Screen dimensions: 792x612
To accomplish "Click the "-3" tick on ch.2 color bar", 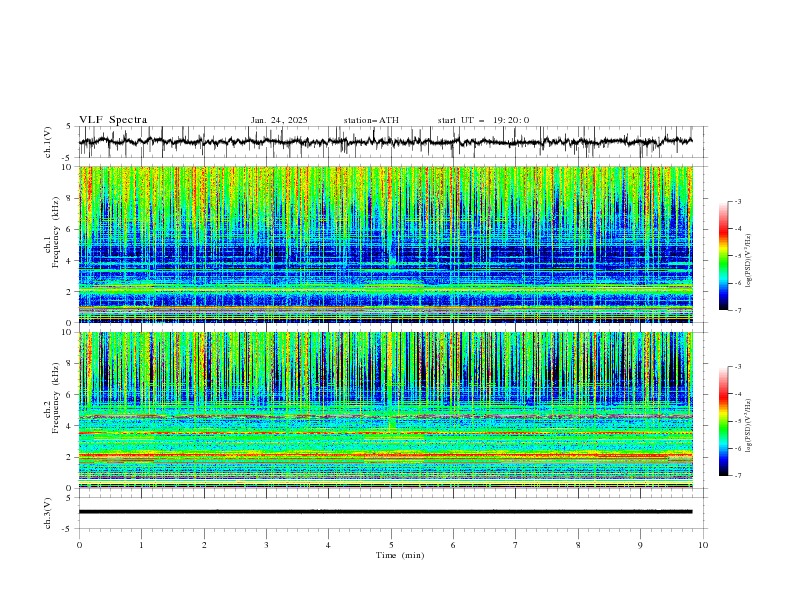I will click(738, 367).
